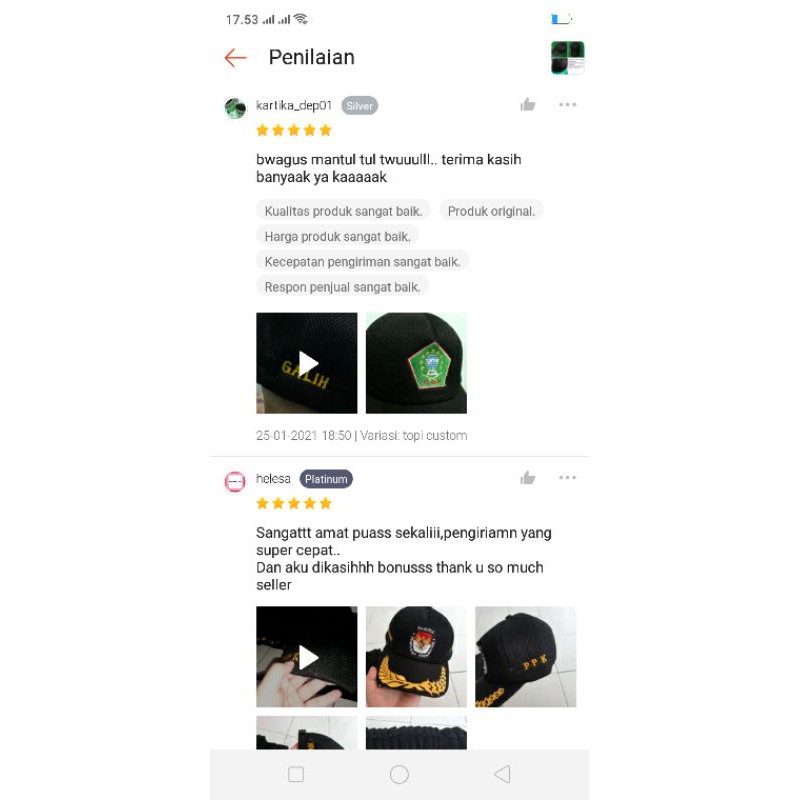The image size is (800, 800).
Task: Open three-dot menu on helesa's review
Action: click(x=567, y=478)
